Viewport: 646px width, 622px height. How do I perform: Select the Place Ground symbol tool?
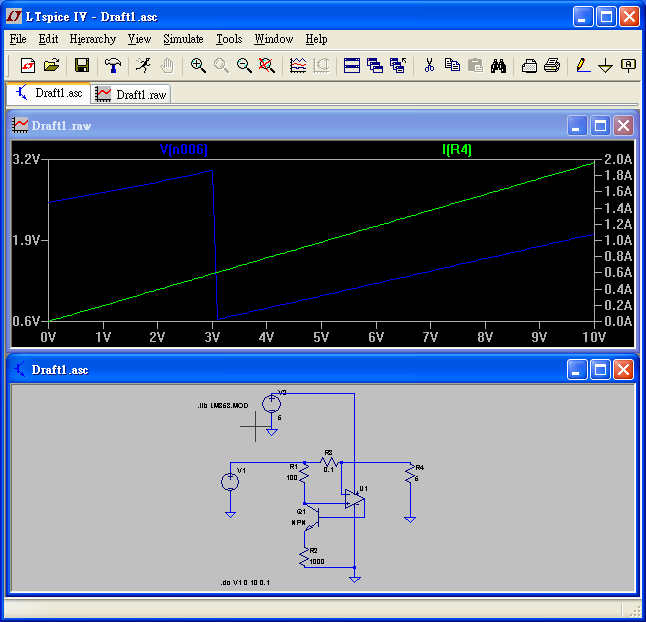(x=606, y=65)
